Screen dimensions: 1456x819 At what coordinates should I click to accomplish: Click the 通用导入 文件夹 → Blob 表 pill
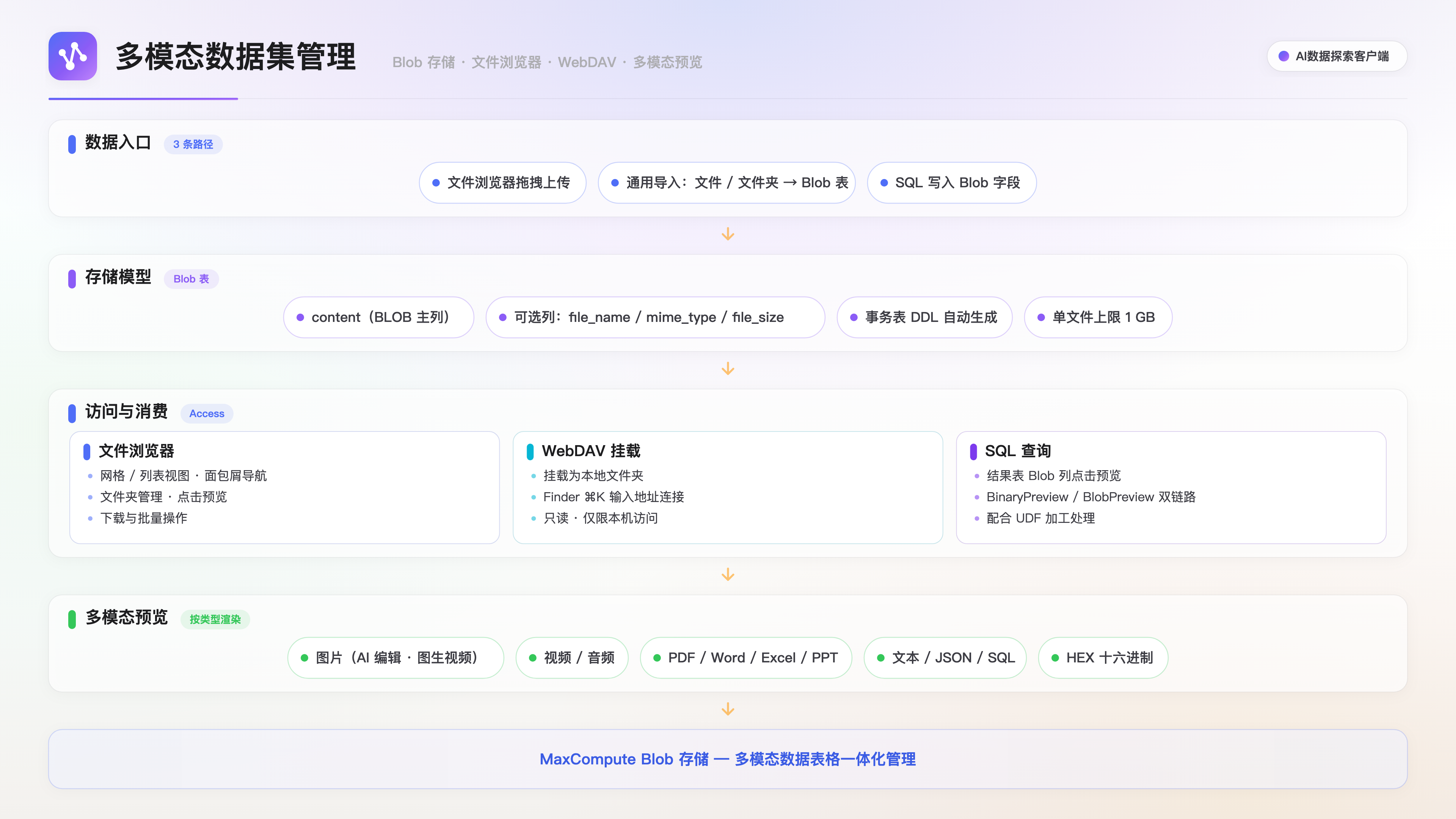click(727, 182)
